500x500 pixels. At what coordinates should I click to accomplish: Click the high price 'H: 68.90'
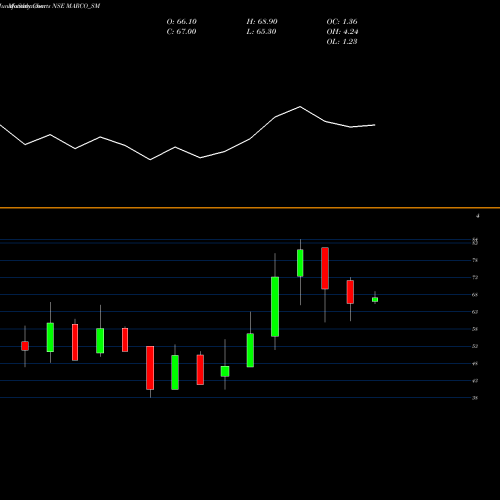pos(262,22)
